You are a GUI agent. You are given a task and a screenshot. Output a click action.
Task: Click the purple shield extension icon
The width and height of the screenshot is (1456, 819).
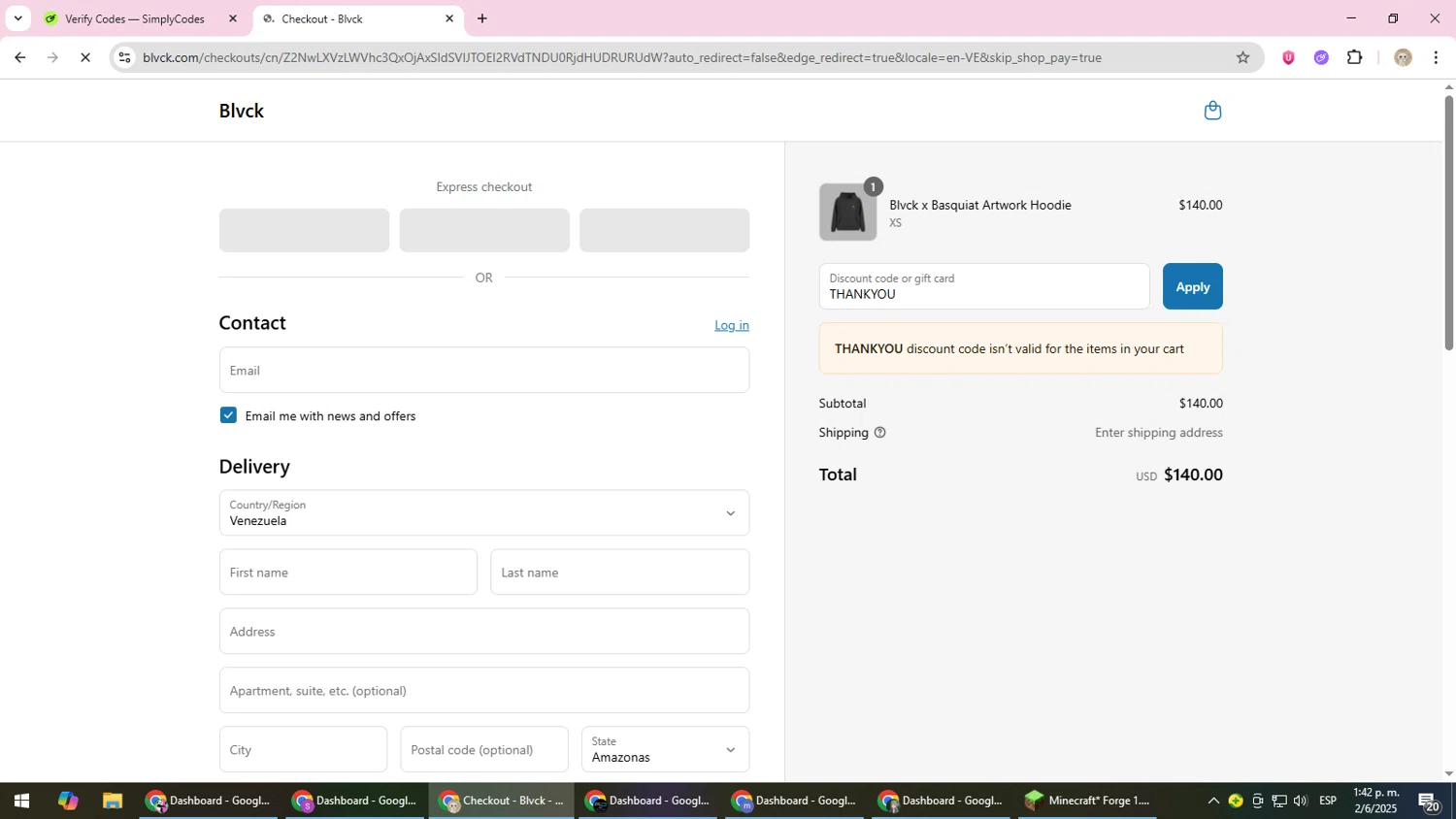pos(1288,57)
